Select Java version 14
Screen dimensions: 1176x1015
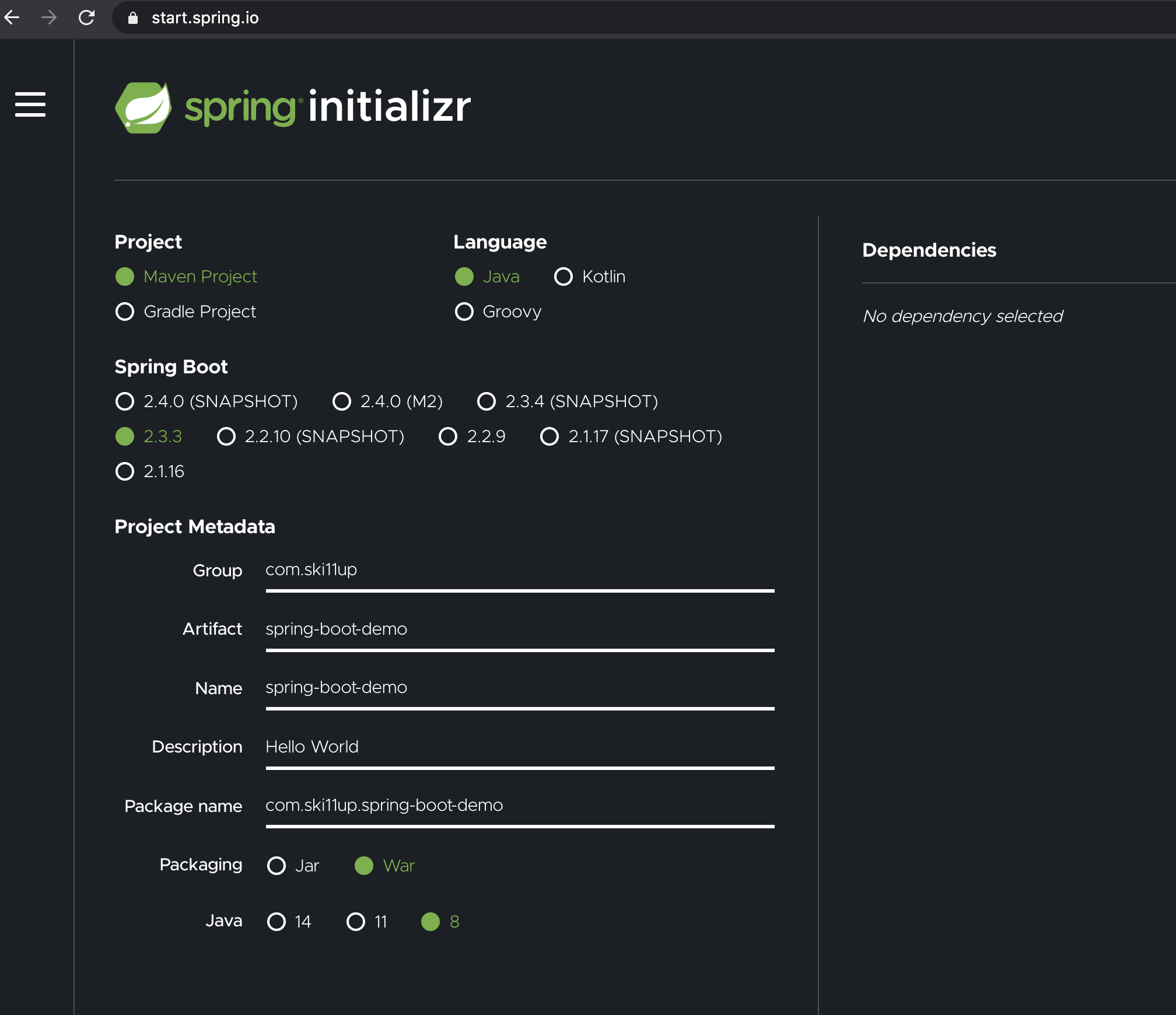coord(276,922)
